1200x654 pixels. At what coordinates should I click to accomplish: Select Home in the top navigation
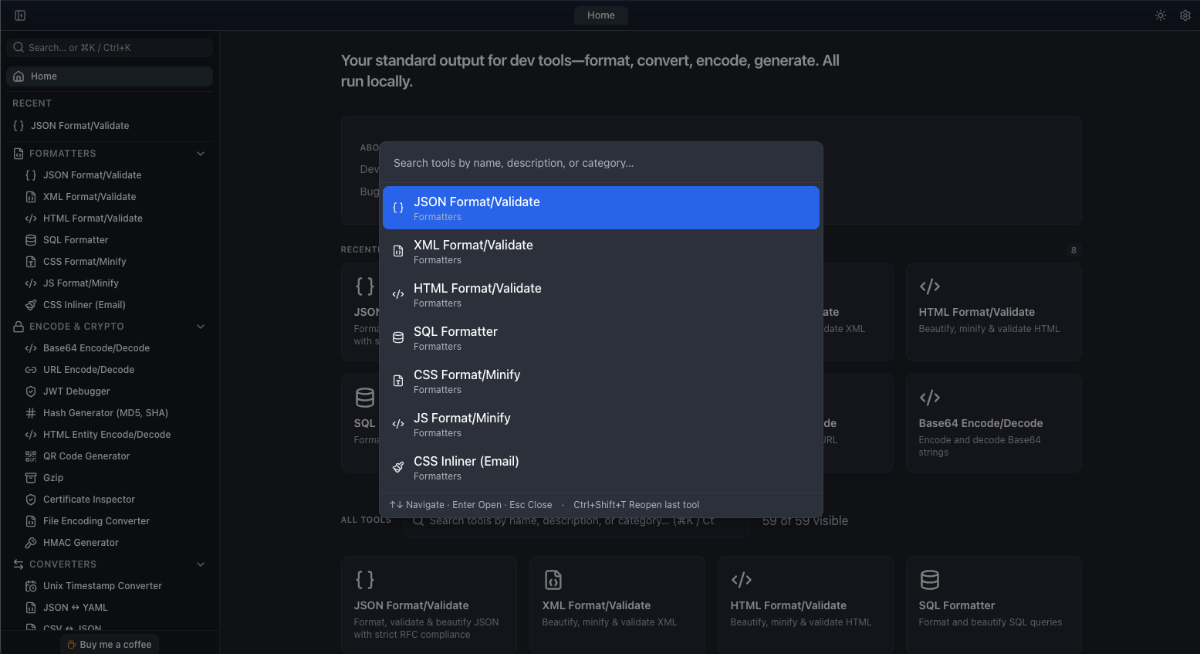tap(600, 15)
